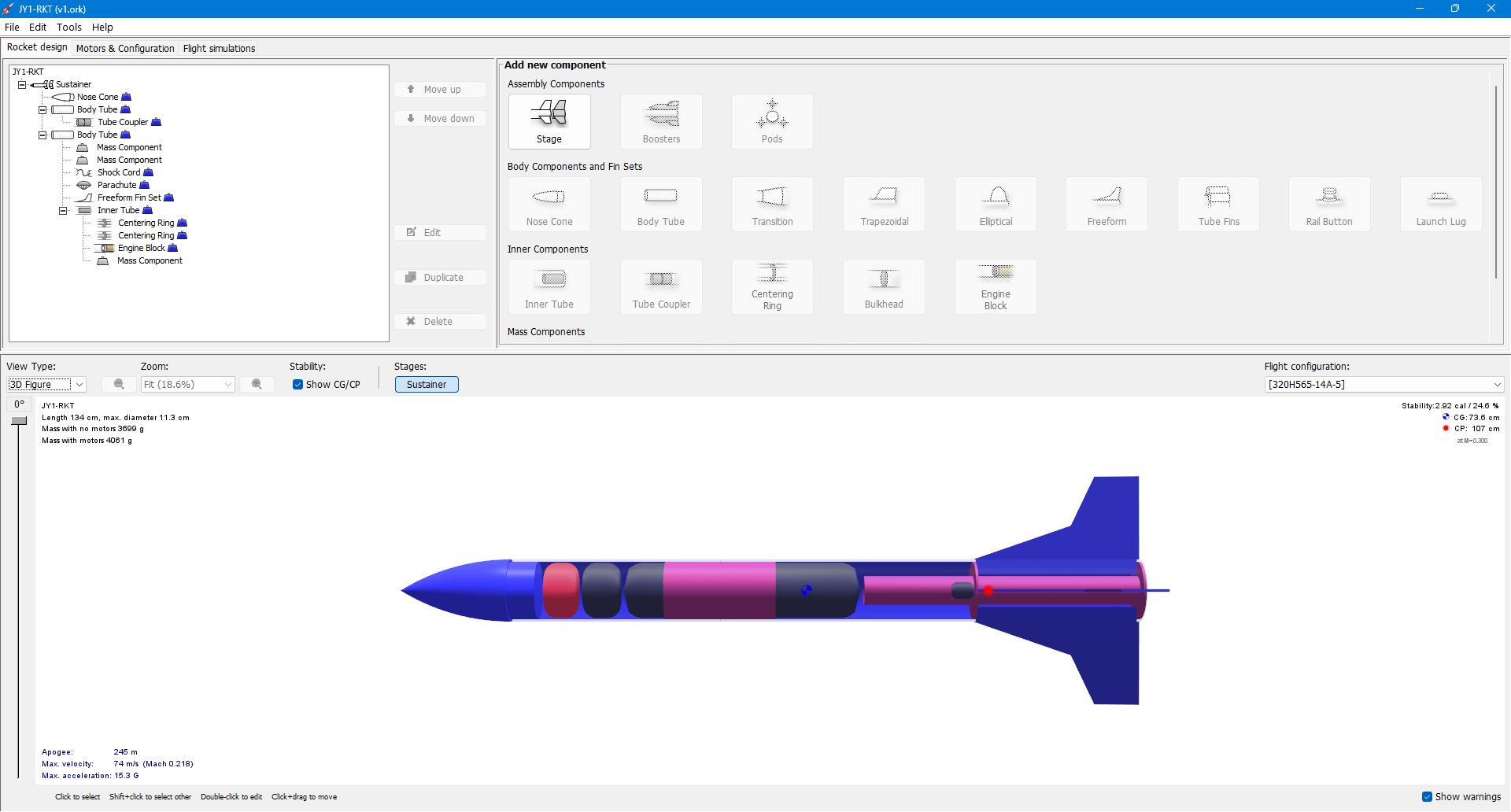Click the Edit component button
This screenshot has height=812, width=1511.
[440, 233]
